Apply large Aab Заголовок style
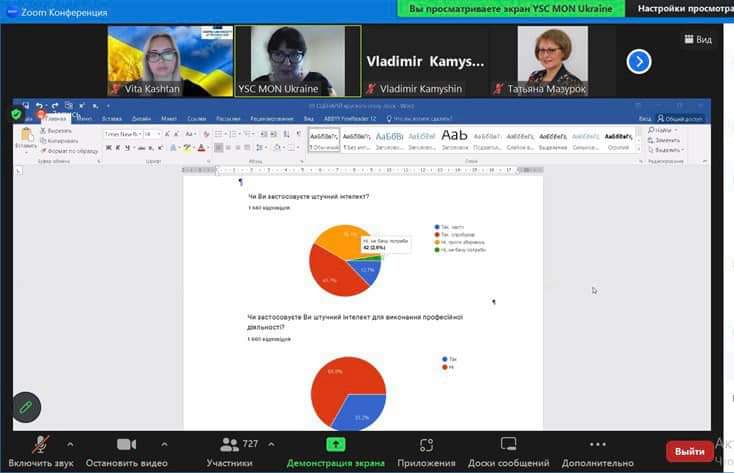Image resolution: width=734 pixels, height=473 pixels. (455, 140)
